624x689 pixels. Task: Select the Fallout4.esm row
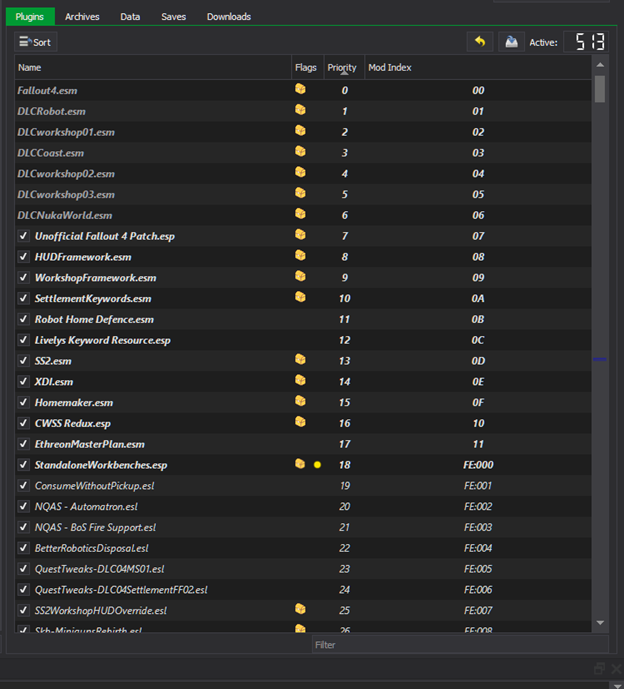coord(303,90)
